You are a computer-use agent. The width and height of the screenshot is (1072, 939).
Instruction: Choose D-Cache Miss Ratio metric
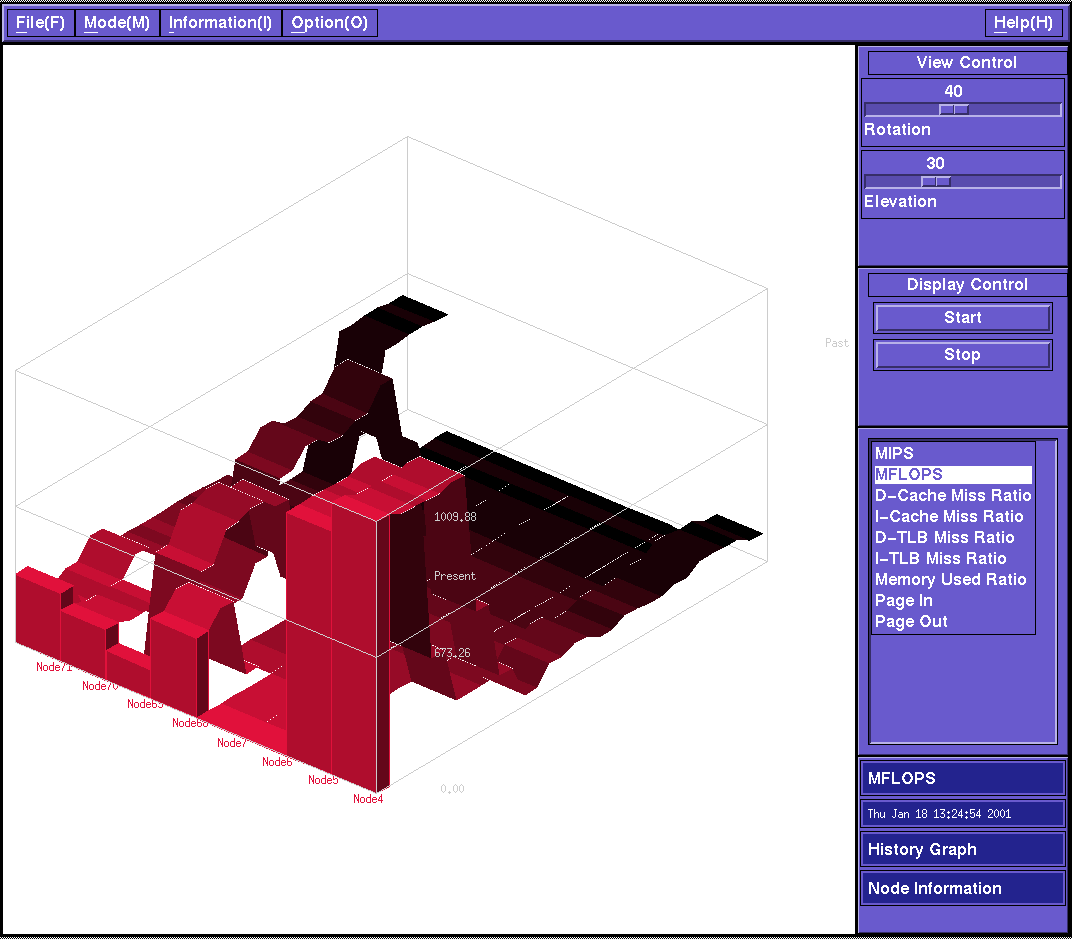click(952, 496)
